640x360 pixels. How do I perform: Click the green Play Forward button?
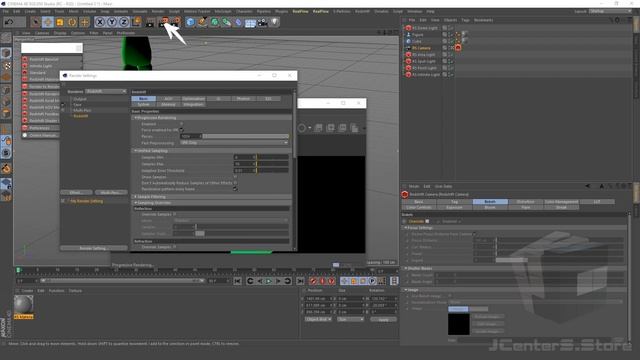(x=269, y=281)
